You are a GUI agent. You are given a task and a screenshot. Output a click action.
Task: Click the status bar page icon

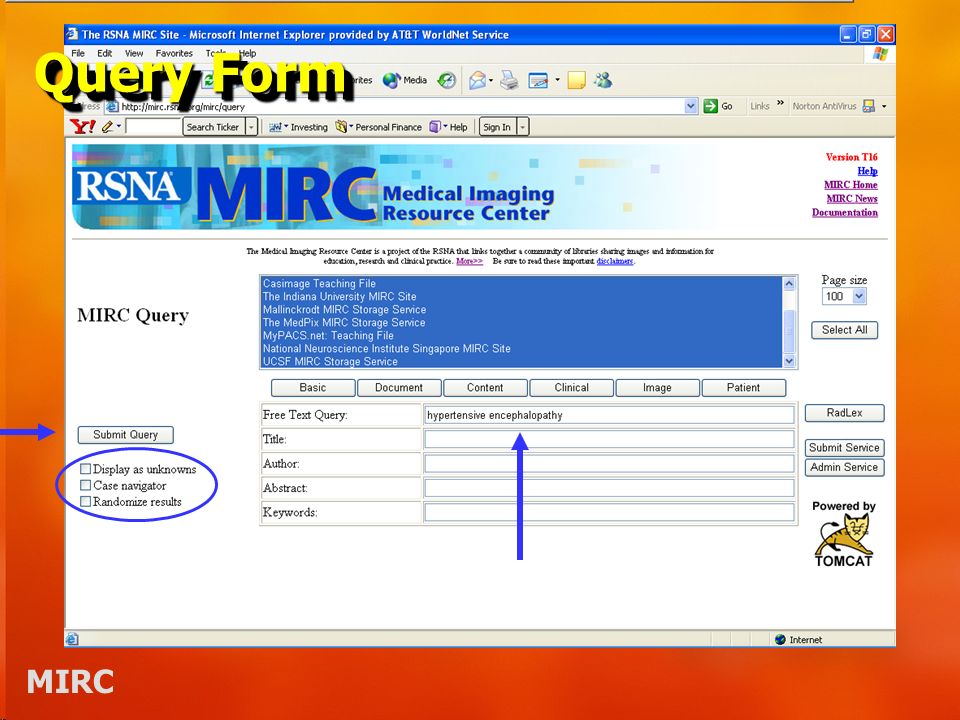point(72,639)
